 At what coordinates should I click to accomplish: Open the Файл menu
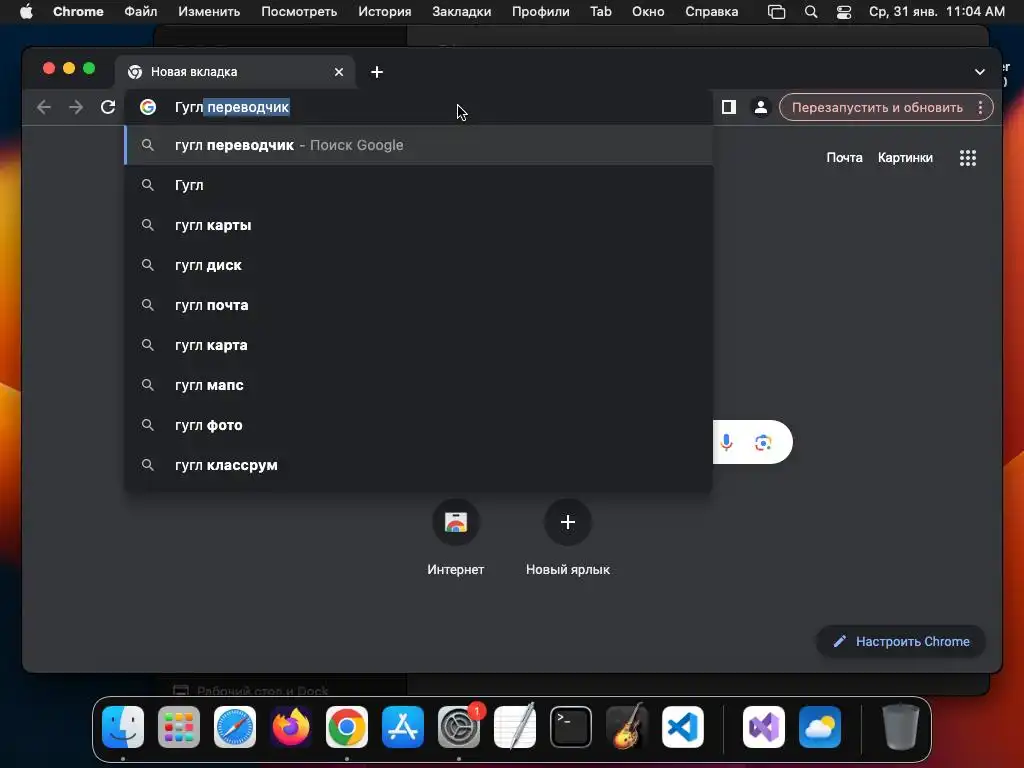pyautogui.click(x=140, y=12)
